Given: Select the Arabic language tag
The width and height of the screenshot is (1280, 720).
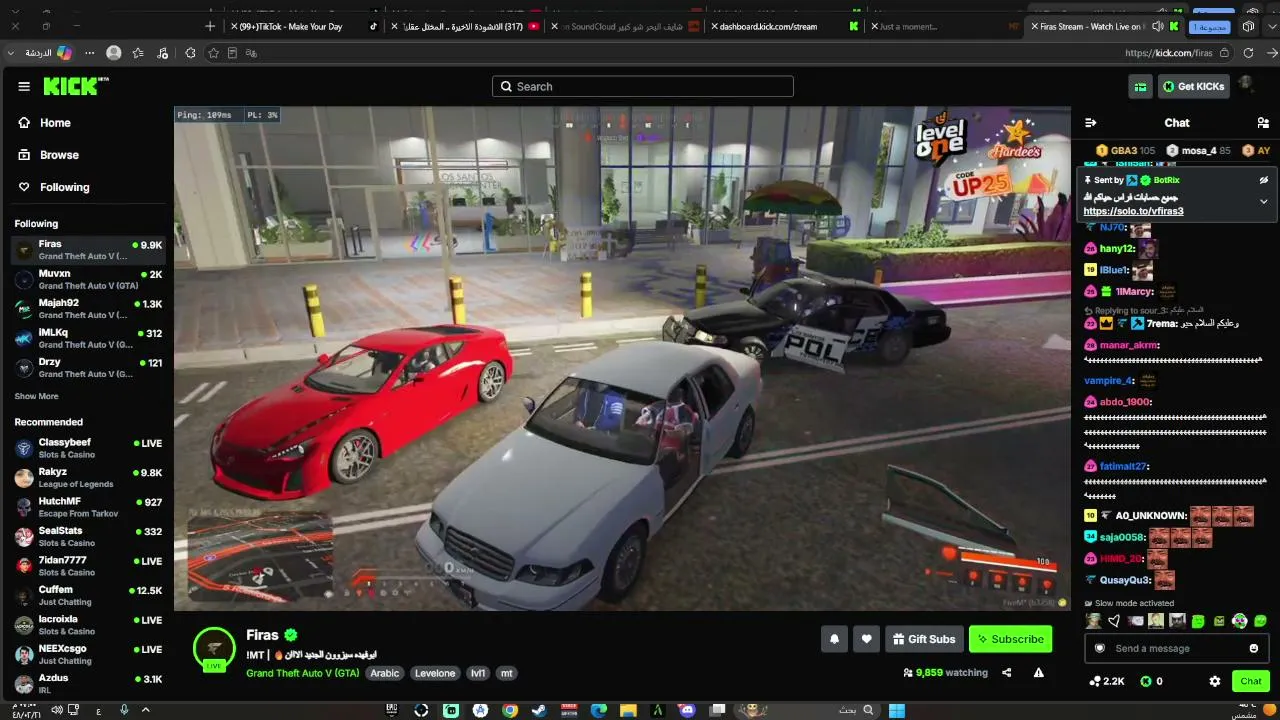Looking at the screenshot, I should pos(385,673).
